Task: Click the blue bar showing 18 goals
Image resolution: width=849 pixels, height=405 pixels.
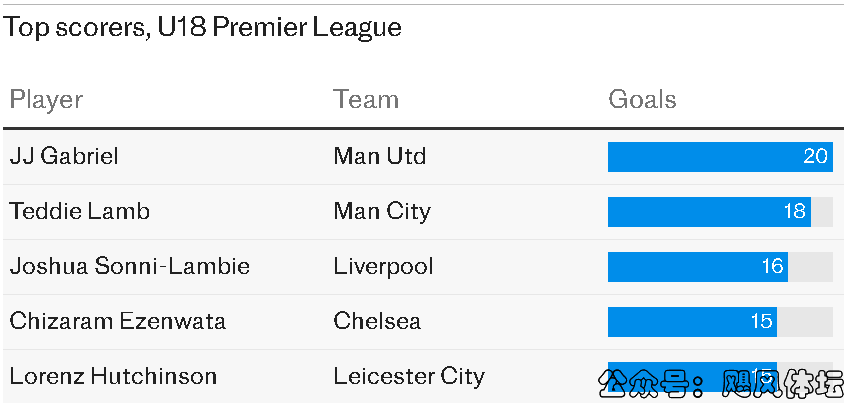Action: pyautogui.click(x=709, y=211)
